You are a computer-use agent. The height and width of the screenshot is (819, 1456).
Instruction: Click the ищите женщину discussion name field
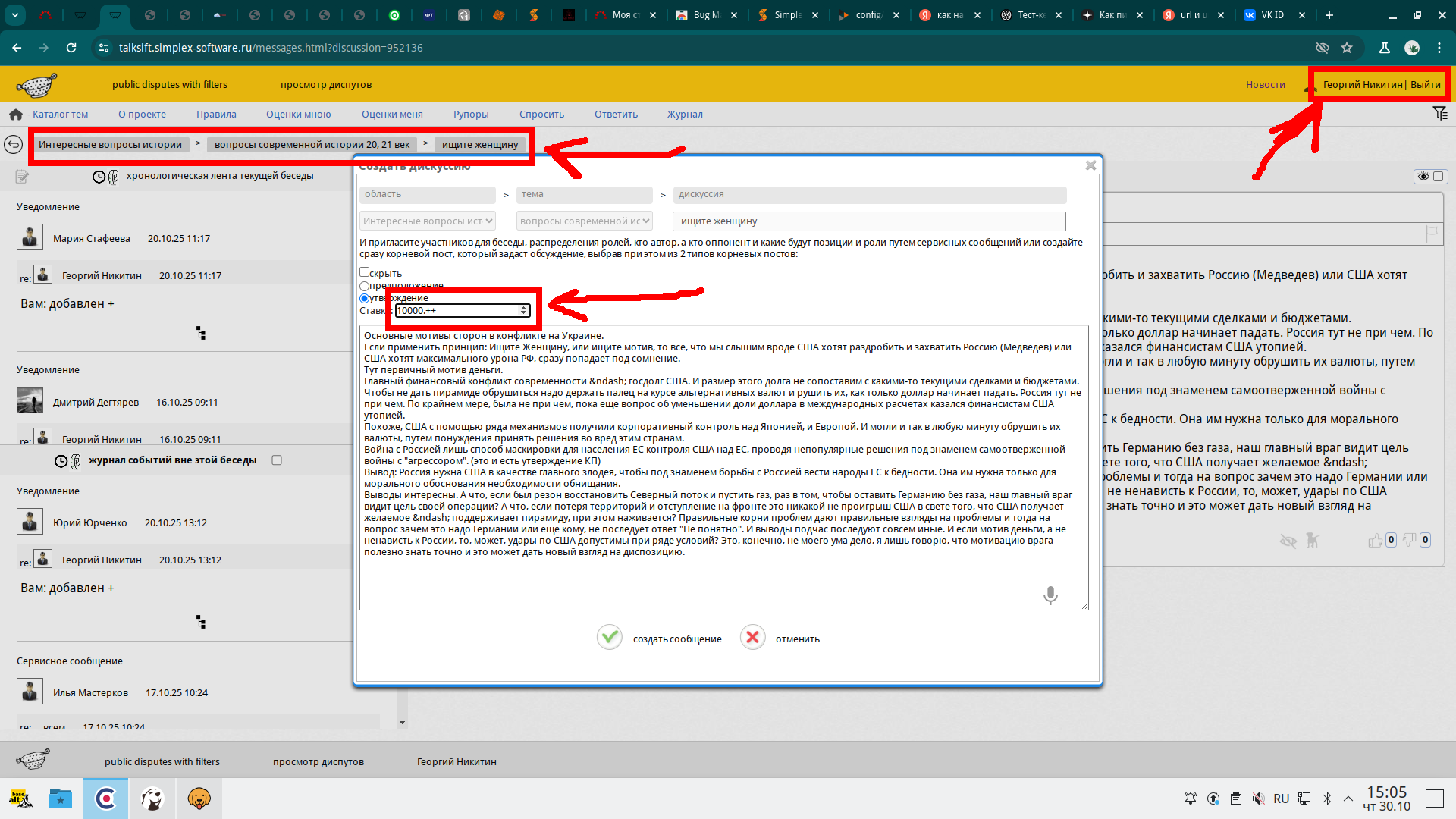click(x=868, y=221)
